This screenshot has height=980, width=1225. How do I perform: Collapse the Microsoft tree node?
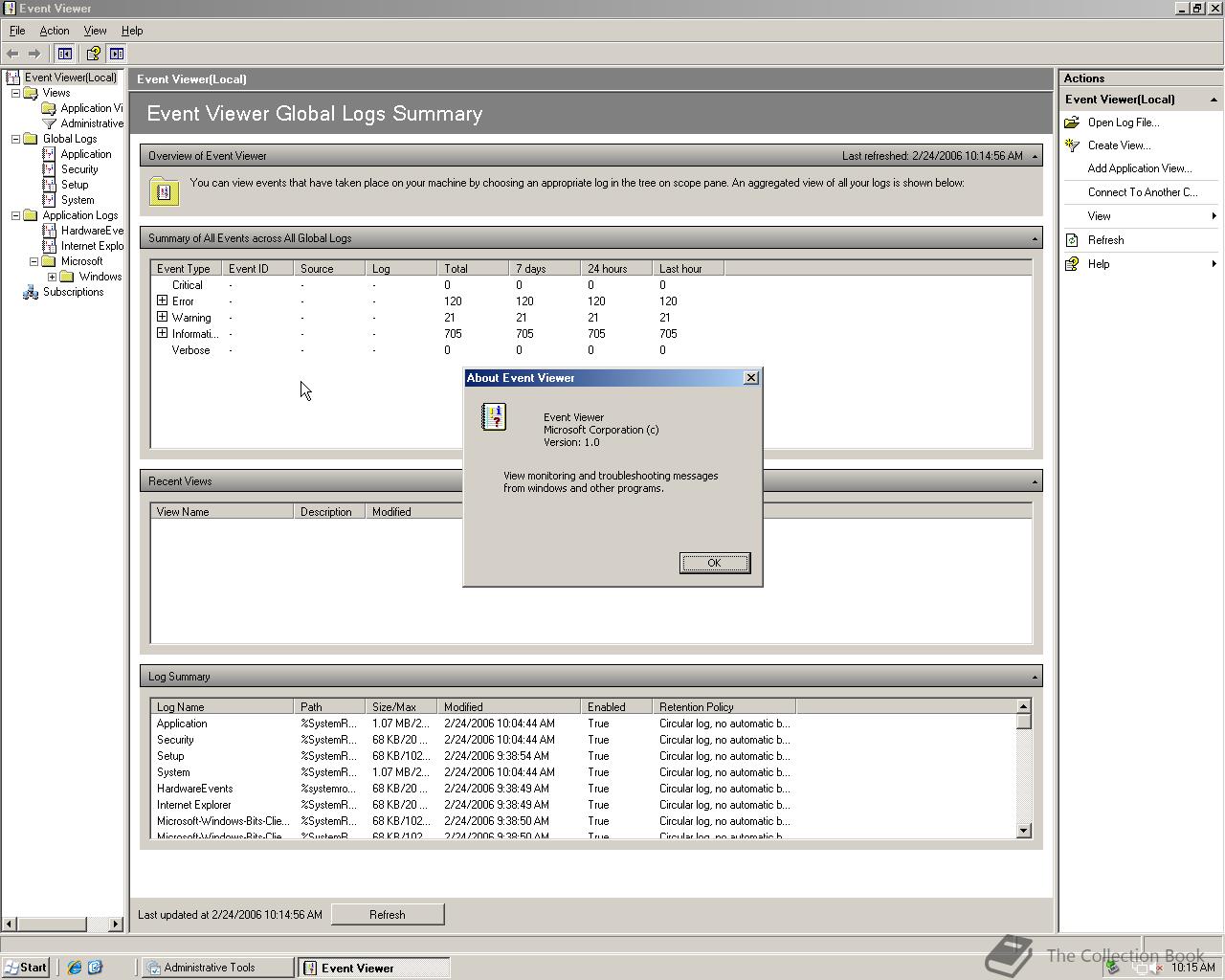33,261
